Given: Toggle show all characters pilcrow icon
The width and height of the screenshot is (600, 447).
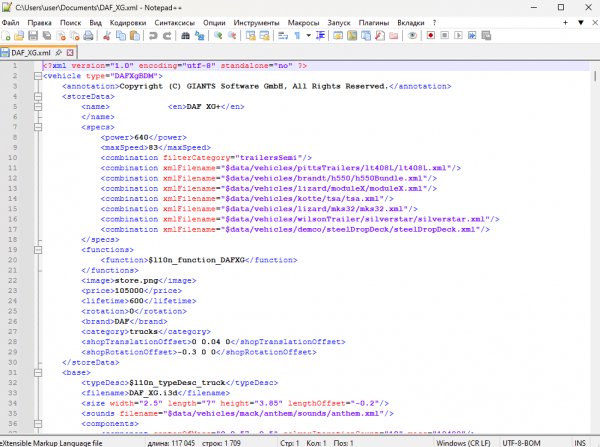Looking at the screenshot, I should [297, 36].
